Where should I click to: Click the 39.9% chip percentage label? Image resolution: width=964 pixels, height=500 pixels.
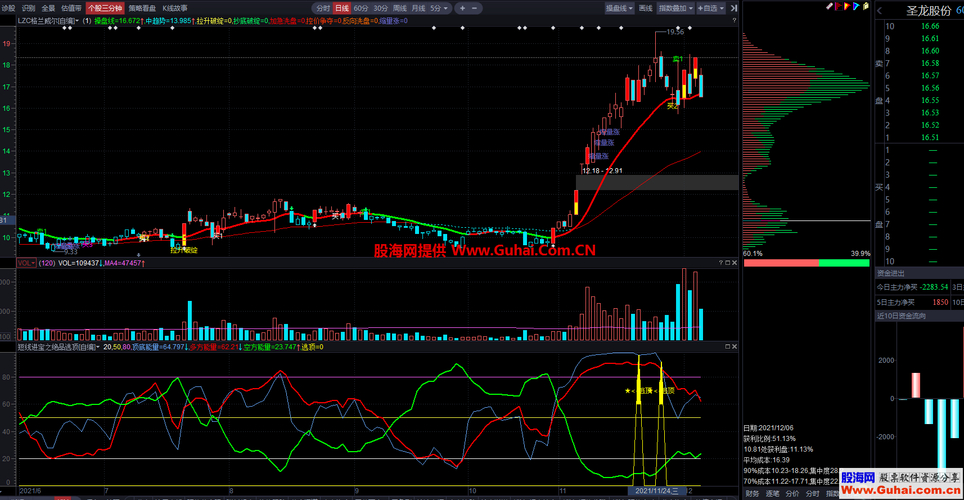pyautogui.click(x=860, y=253)
